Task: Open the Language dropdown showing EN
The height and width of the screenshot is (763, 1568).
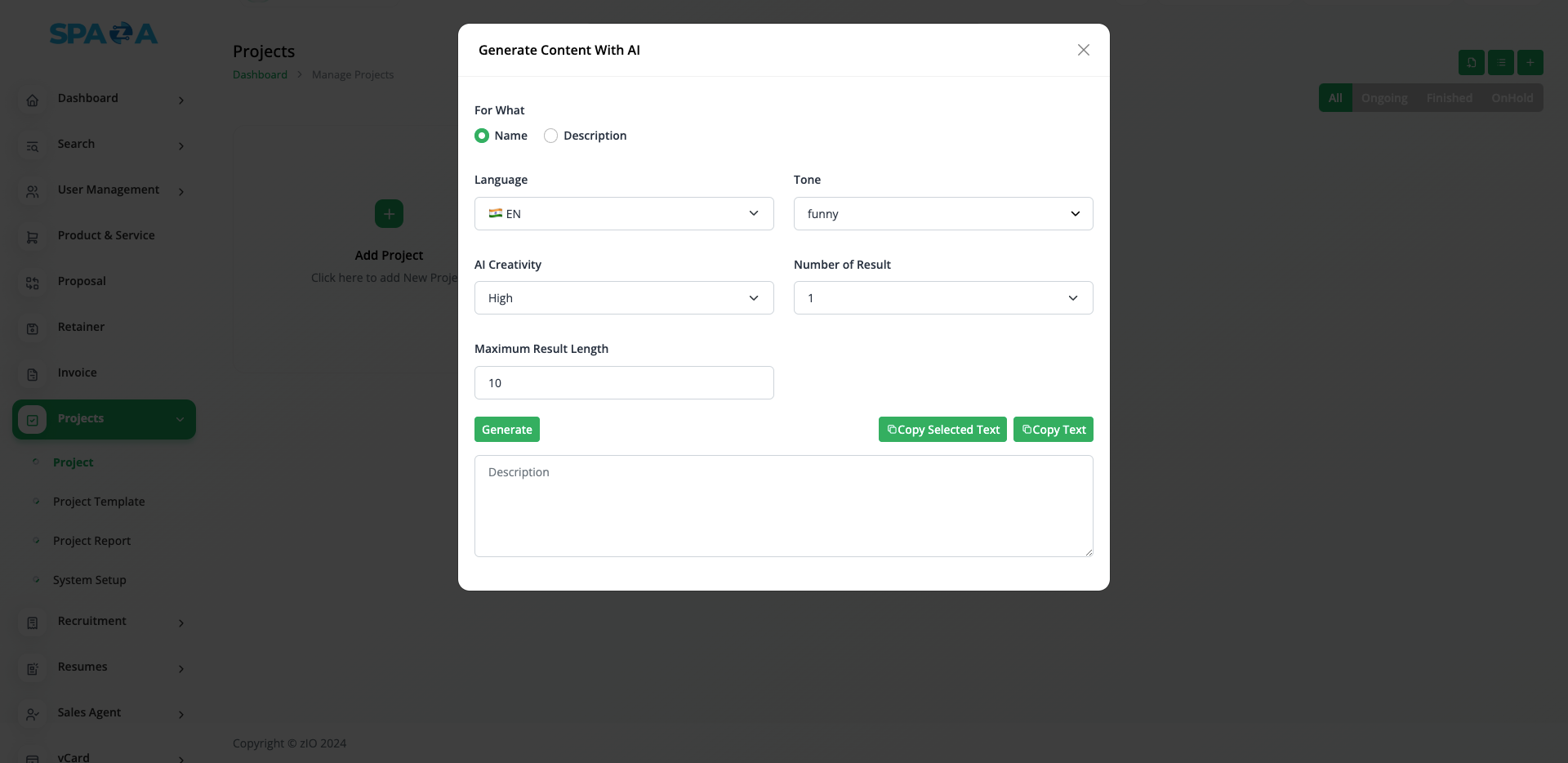Action: [x=624, y=214]
